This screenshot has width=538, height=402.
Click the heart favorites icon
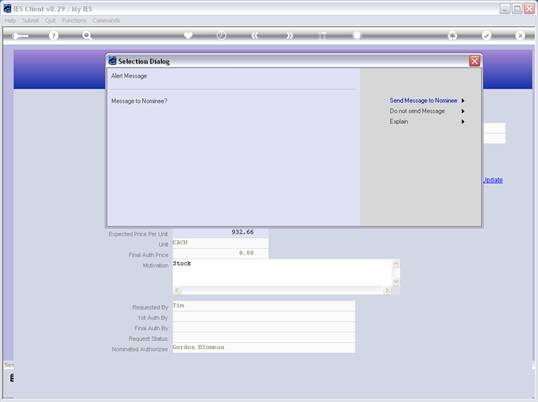pos(188,35)
